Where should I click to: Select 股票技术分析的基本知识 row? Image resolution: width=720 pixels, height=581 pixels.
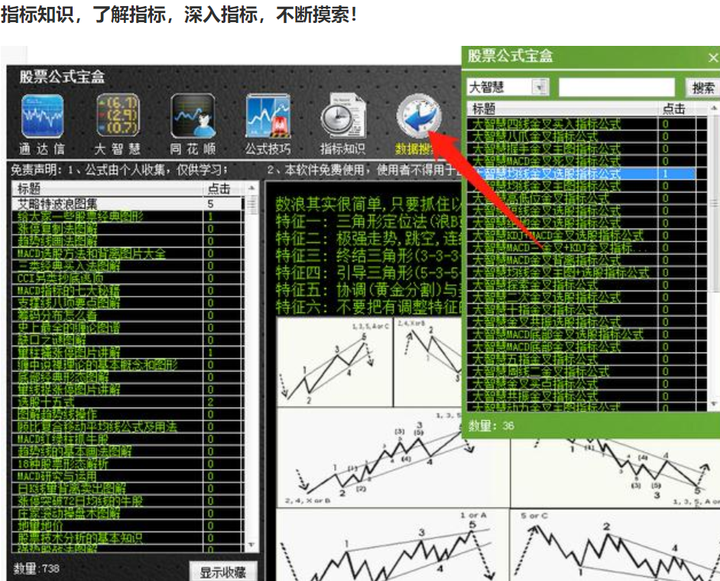click(129, 538)
